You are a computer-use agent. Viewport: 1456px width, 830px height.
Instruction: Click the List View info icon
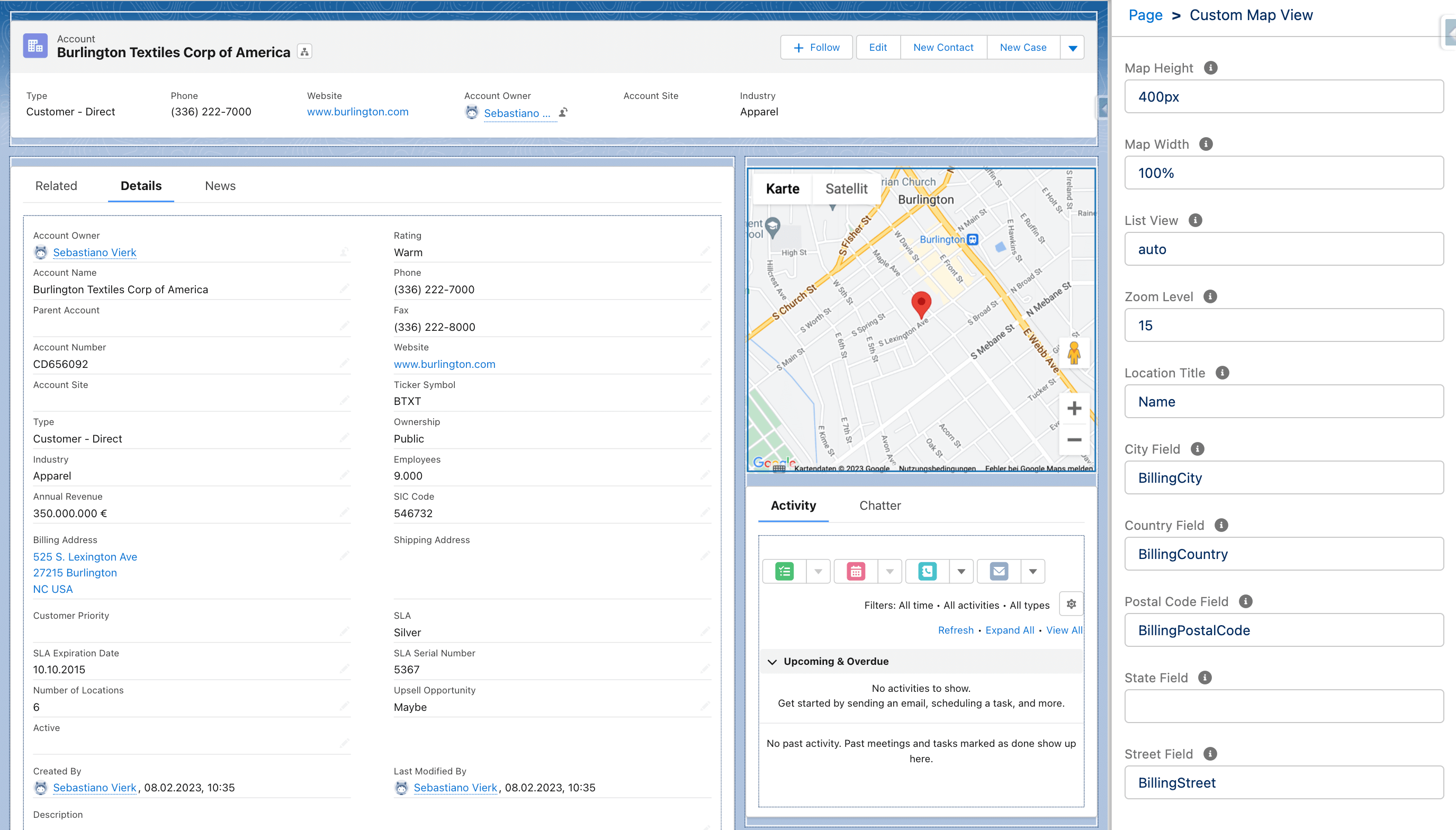tap(1196, 220)
